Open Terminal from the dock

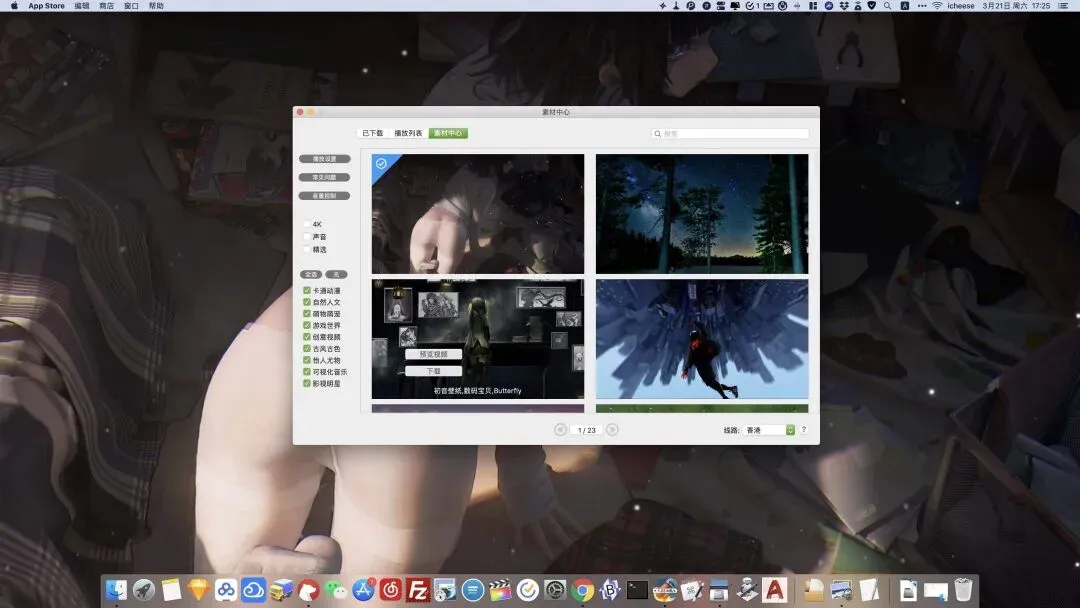click(x=637, y=589)
